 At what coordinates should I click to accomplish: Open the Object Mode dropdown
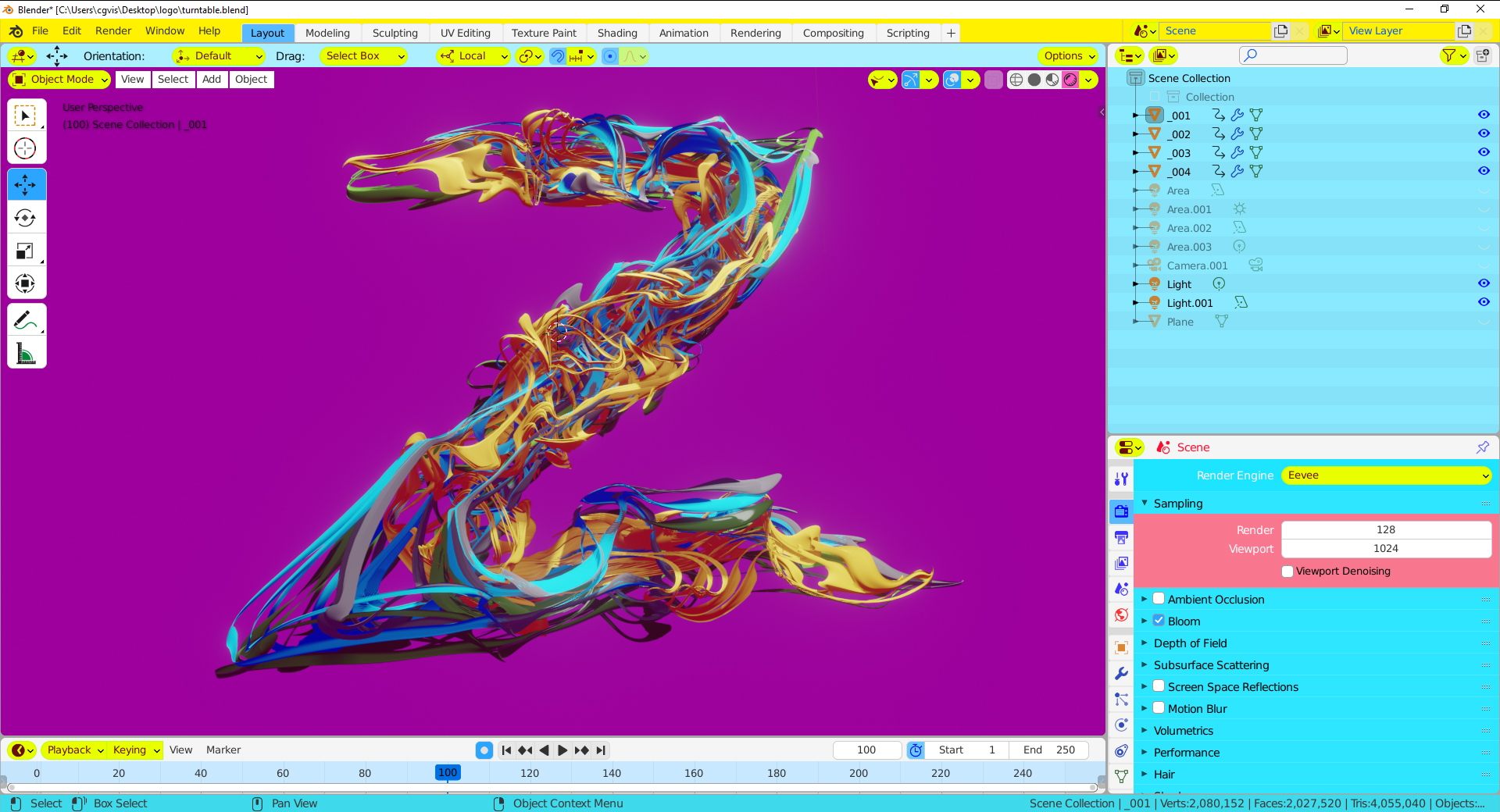[x=59, y=80]
